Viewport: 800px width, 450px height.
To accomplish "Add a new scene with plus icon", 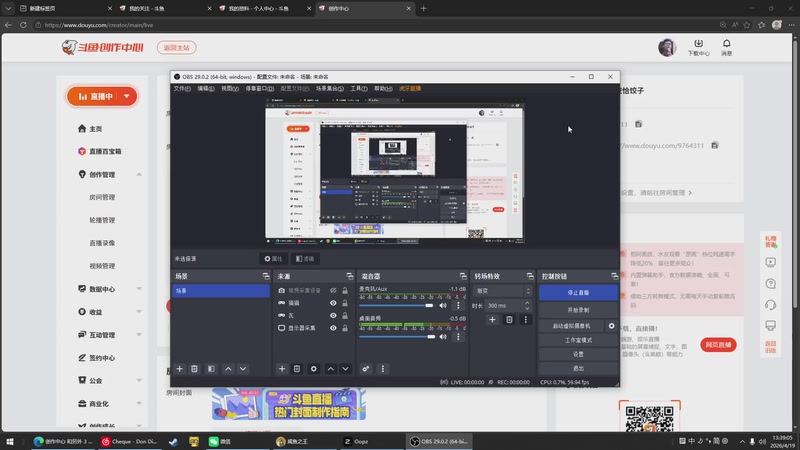I will (180, 369).
